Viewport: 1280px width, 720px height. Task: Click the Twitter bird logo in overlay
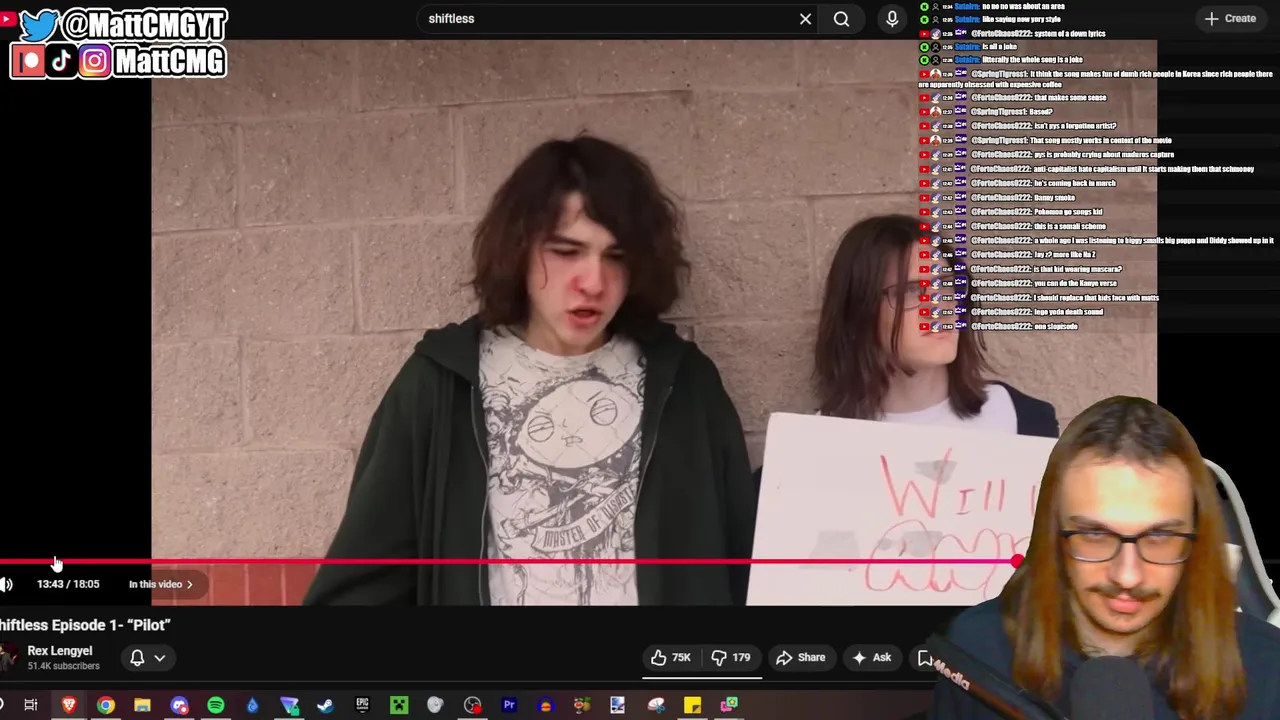tap(39, 25)
